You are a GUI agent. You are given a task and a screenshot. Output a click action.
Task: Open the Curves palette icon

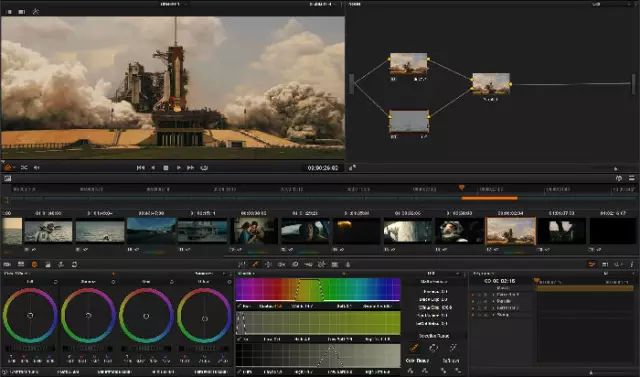point(242,265)
